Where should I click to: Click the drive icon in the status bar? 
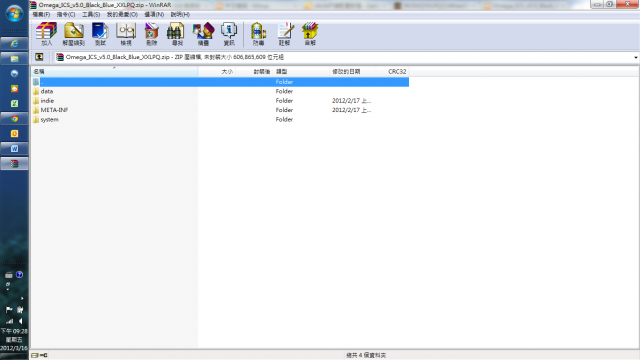point(35,356)
